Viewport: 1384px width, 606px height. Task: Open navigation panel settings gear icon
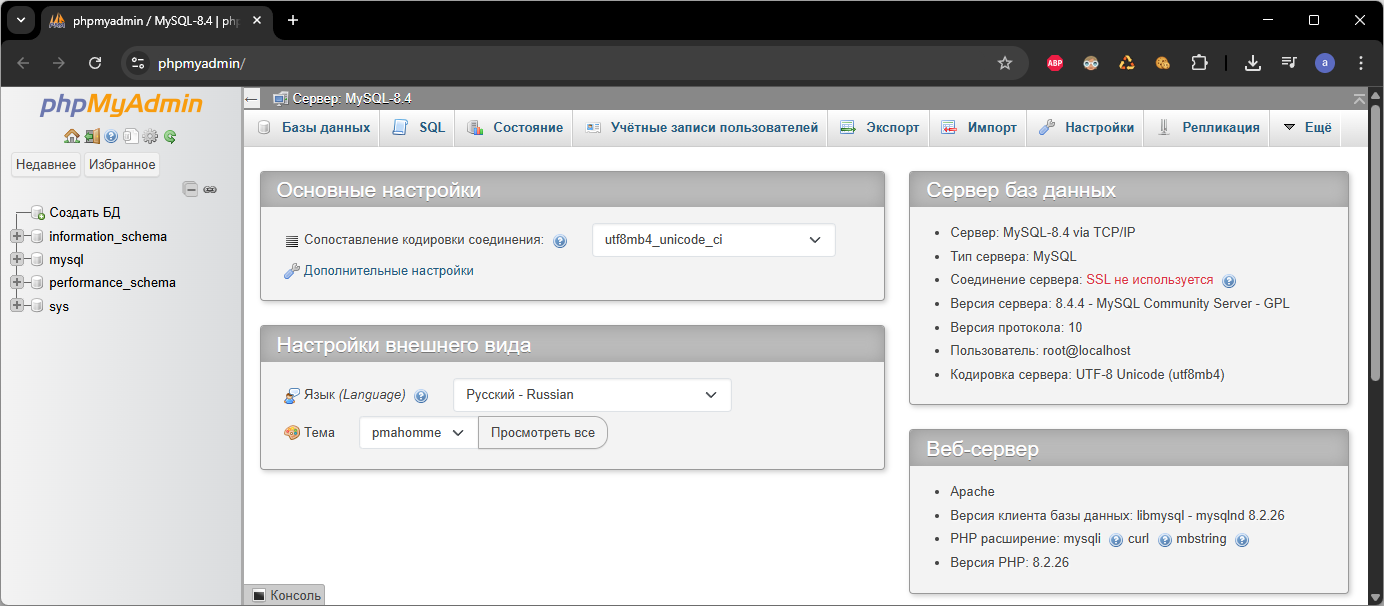[x=150, y=136]
